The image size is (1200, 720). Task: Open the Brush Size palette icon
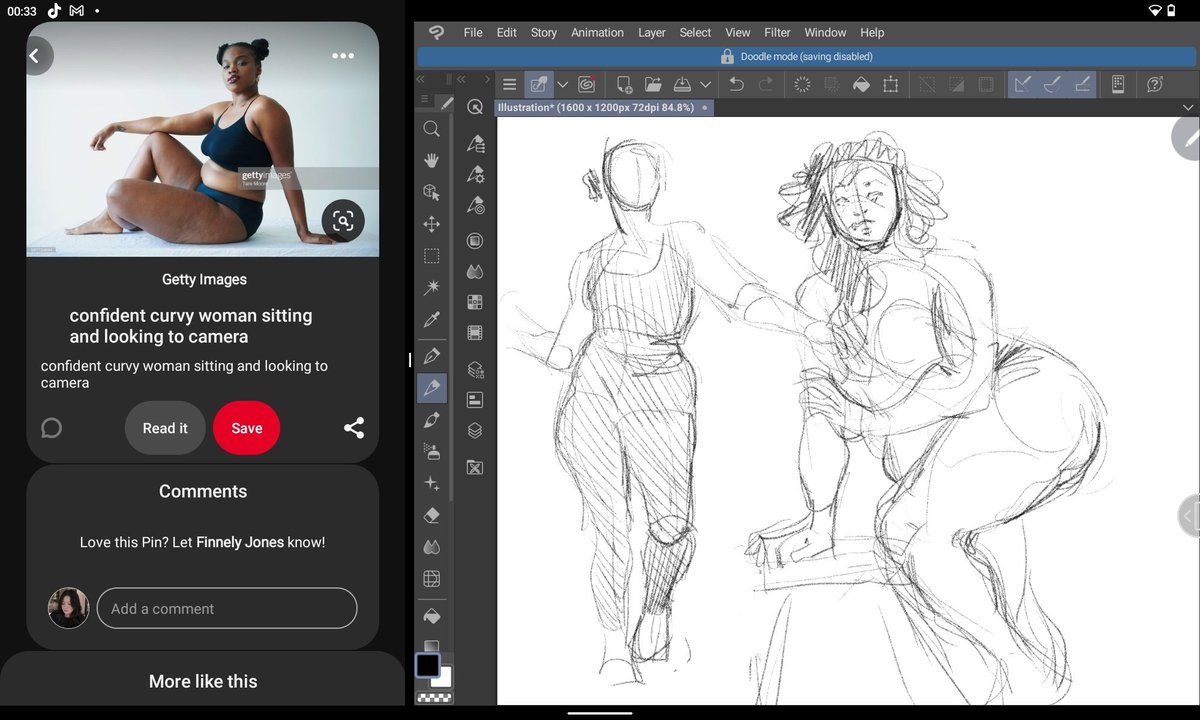[475, 207]
